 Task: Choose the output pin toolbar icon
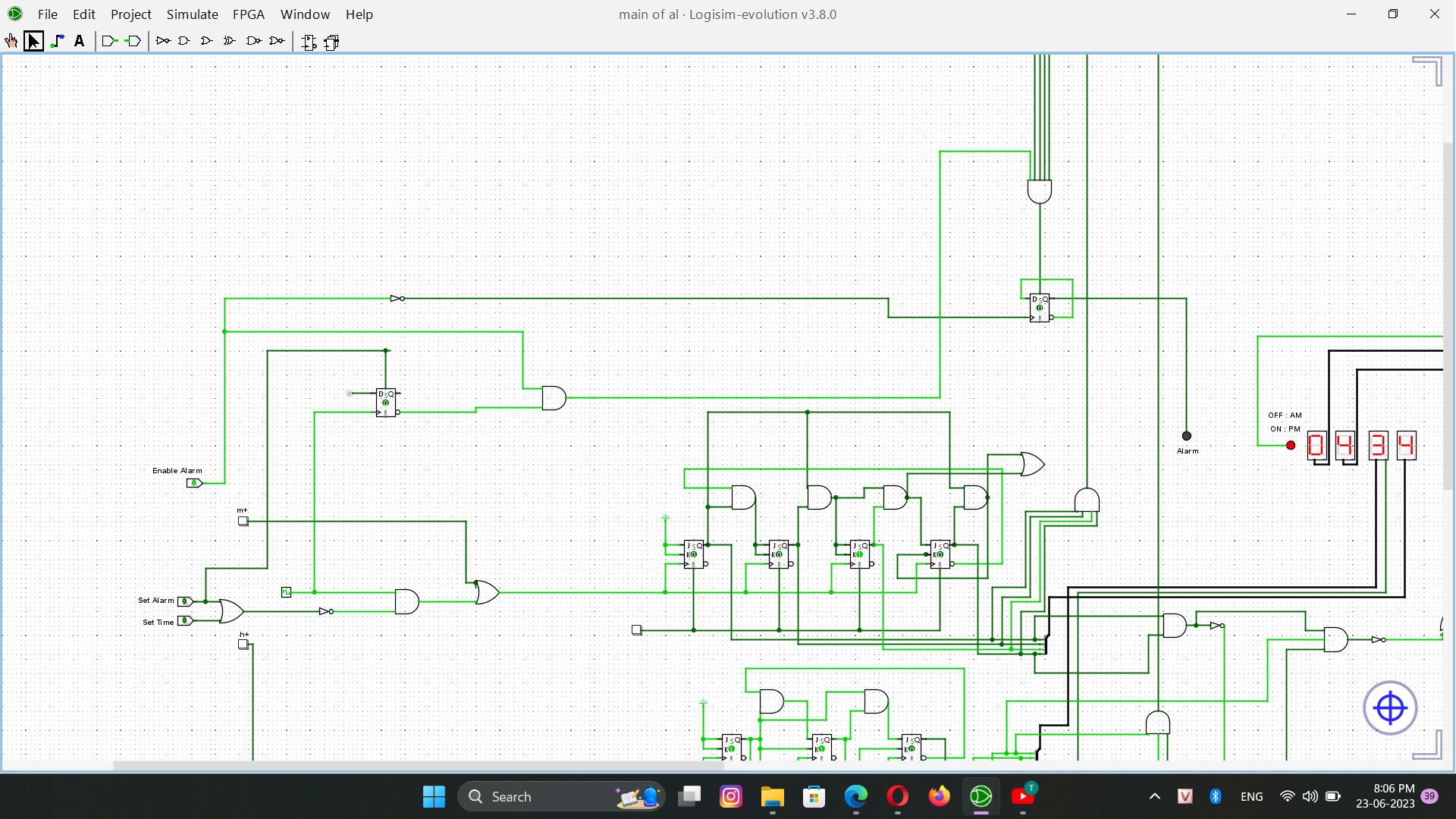click(x=134, y=41)
